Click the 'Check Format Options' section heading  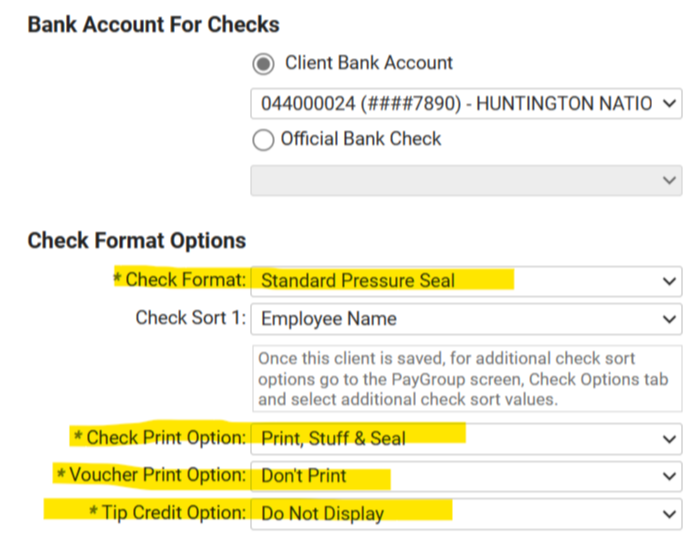(x=136, y=241)
